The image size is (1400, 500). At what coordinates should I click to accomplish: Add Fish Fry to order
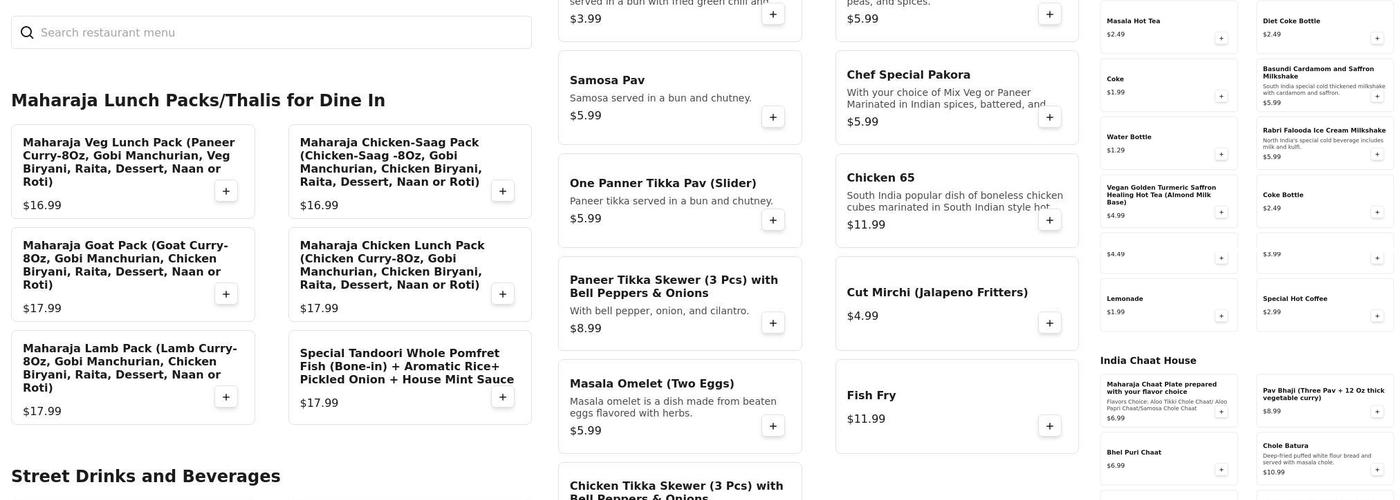(x=1050, y=426)
